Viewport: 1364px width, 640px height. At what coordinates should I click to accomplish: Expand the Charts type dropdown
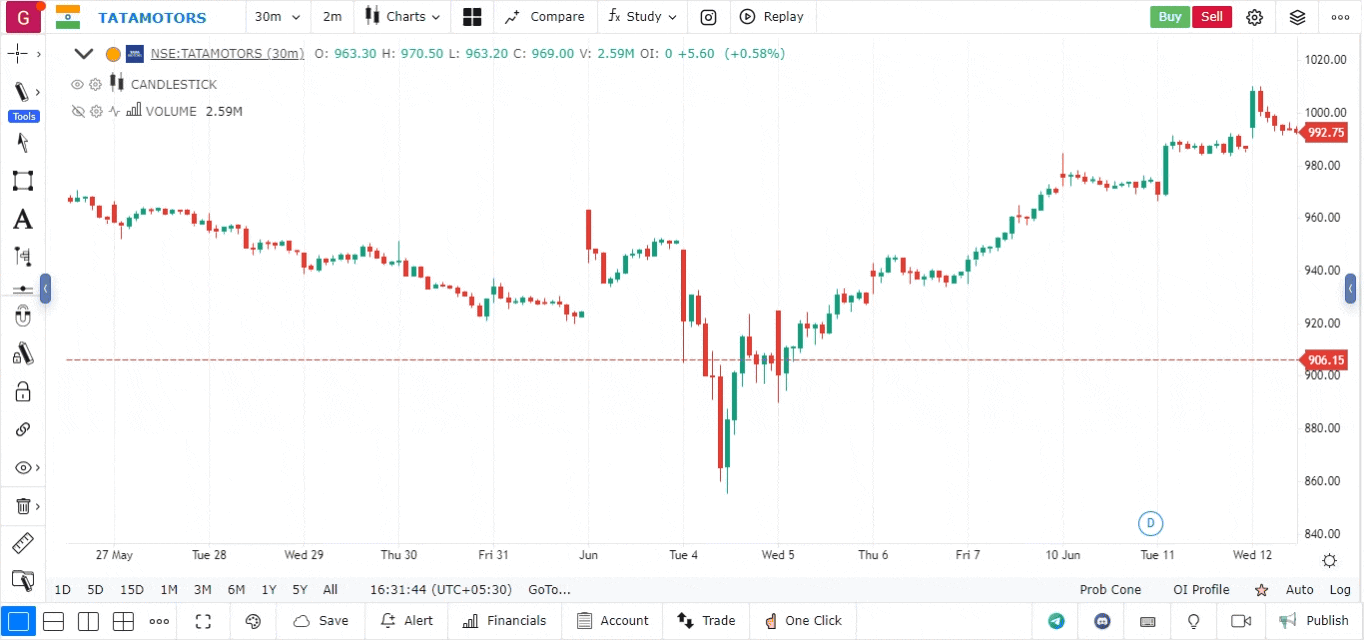403,17
